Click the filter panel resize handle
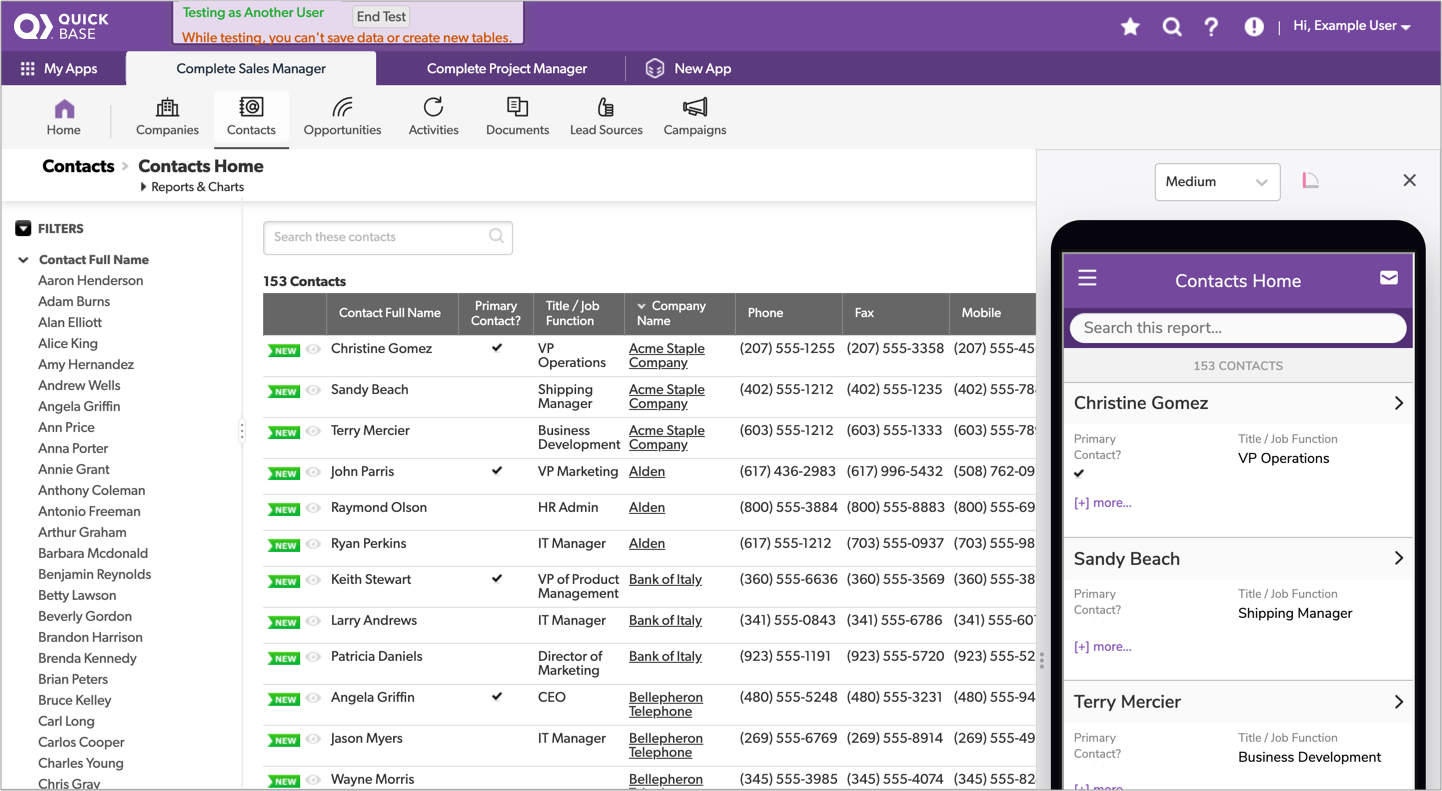Screen dimensions: 1442x791 click(242, 432)
